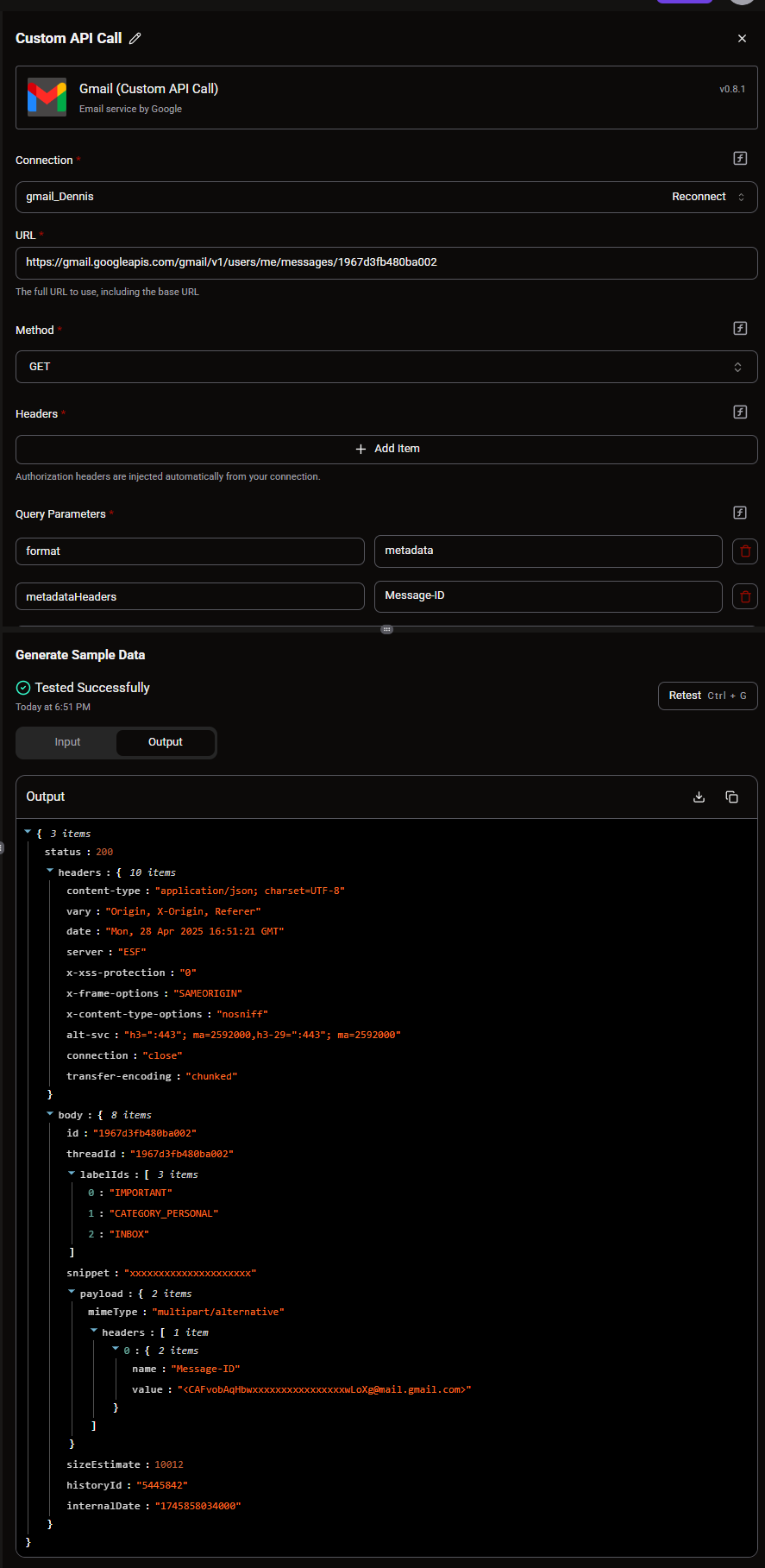The width and height of the screenshot is (765, 1568).
Task: Click the panel resize handle divider
Action: pos(386,629)
